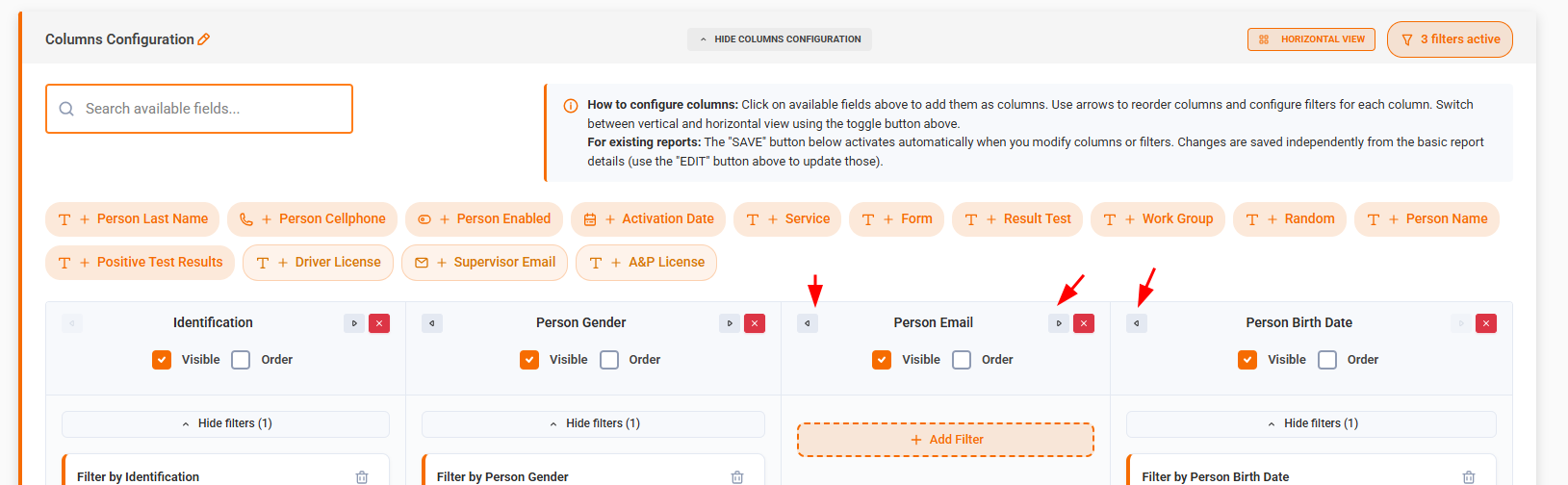Hide filters for Person Birth Date
The height and width of the screenshot is (485, 1568).
coord(1311,423)
